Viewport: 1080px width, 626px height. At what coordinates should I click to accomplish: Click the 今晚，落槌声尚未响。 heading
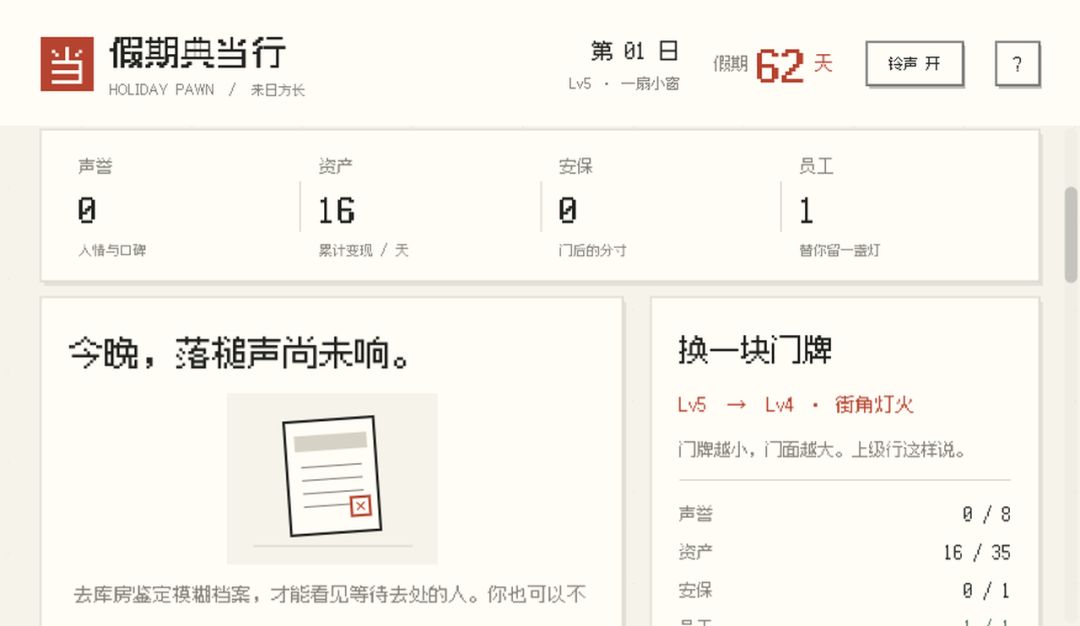pyautogui.click(x=240, y=353)
